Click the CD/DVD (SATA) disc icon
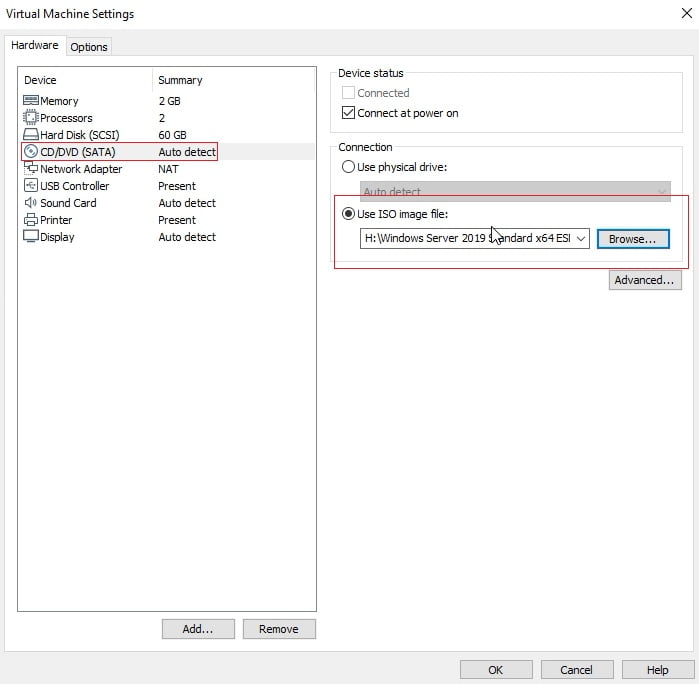The height and width of the screenshot is (684, 699). coord(31,151)
